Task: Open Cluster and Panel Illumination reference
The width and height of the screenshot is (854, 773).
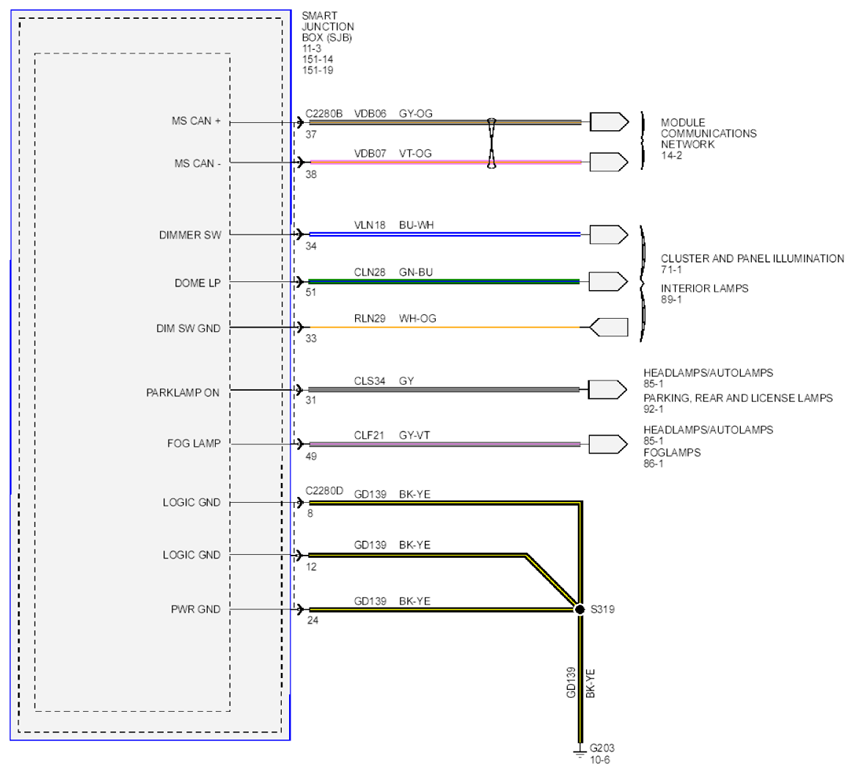Action: coord(752,259)
